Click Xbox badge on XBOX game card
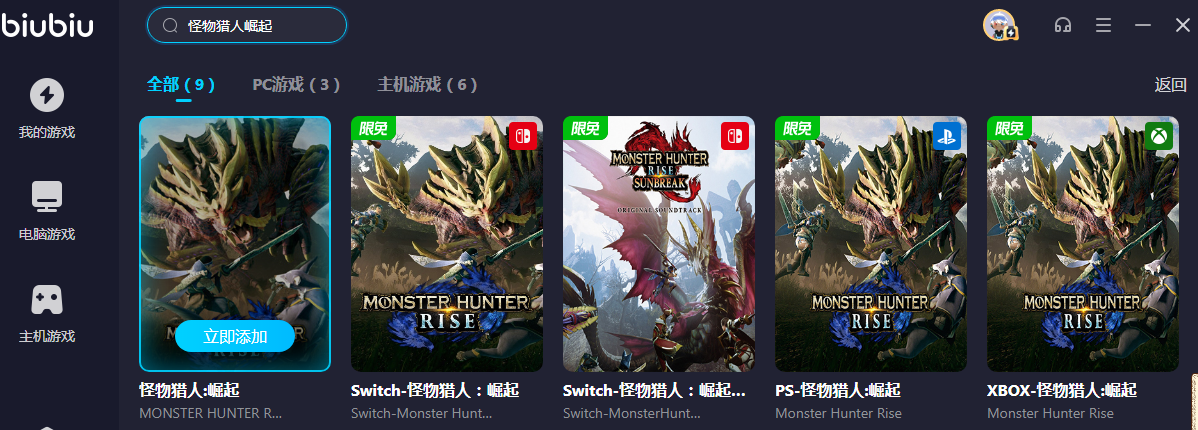1198x430 pixels. 1159,136
